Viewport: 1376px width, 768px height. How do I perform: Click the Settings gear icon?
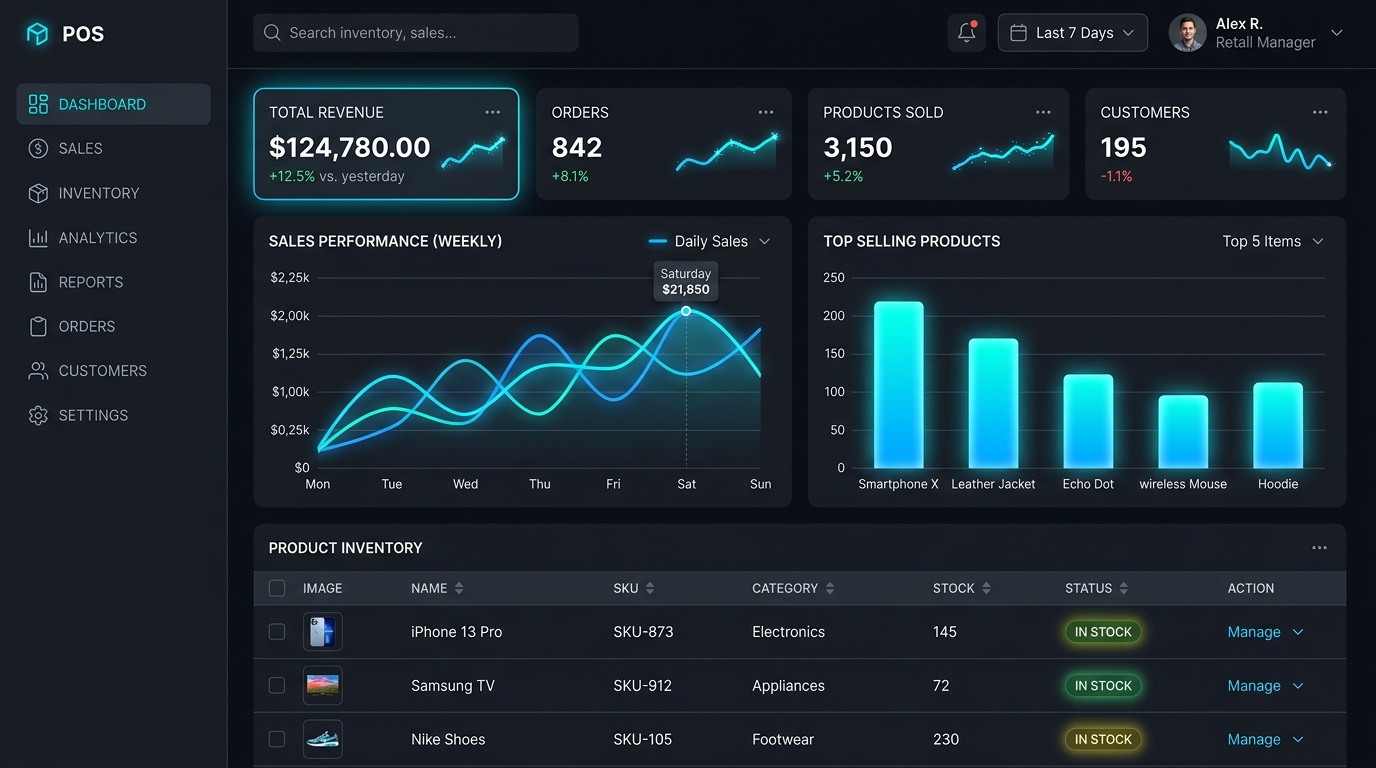click(38, 415)
